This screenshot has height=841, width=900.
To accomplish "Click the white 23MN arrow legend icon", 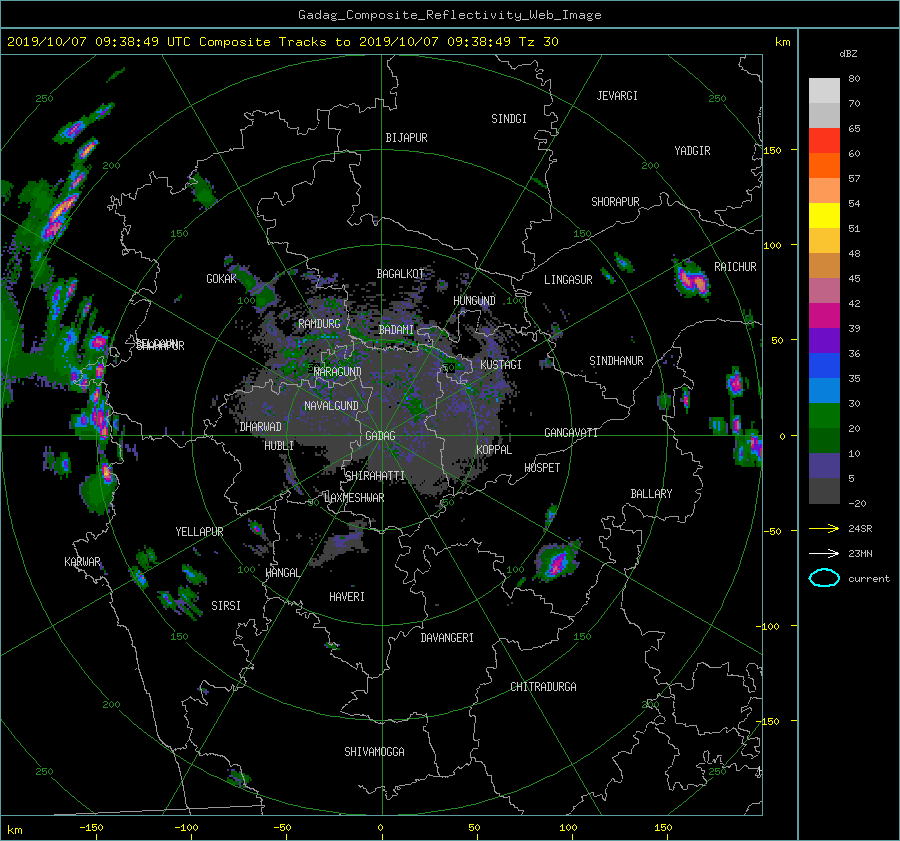I will click(824, 553).
